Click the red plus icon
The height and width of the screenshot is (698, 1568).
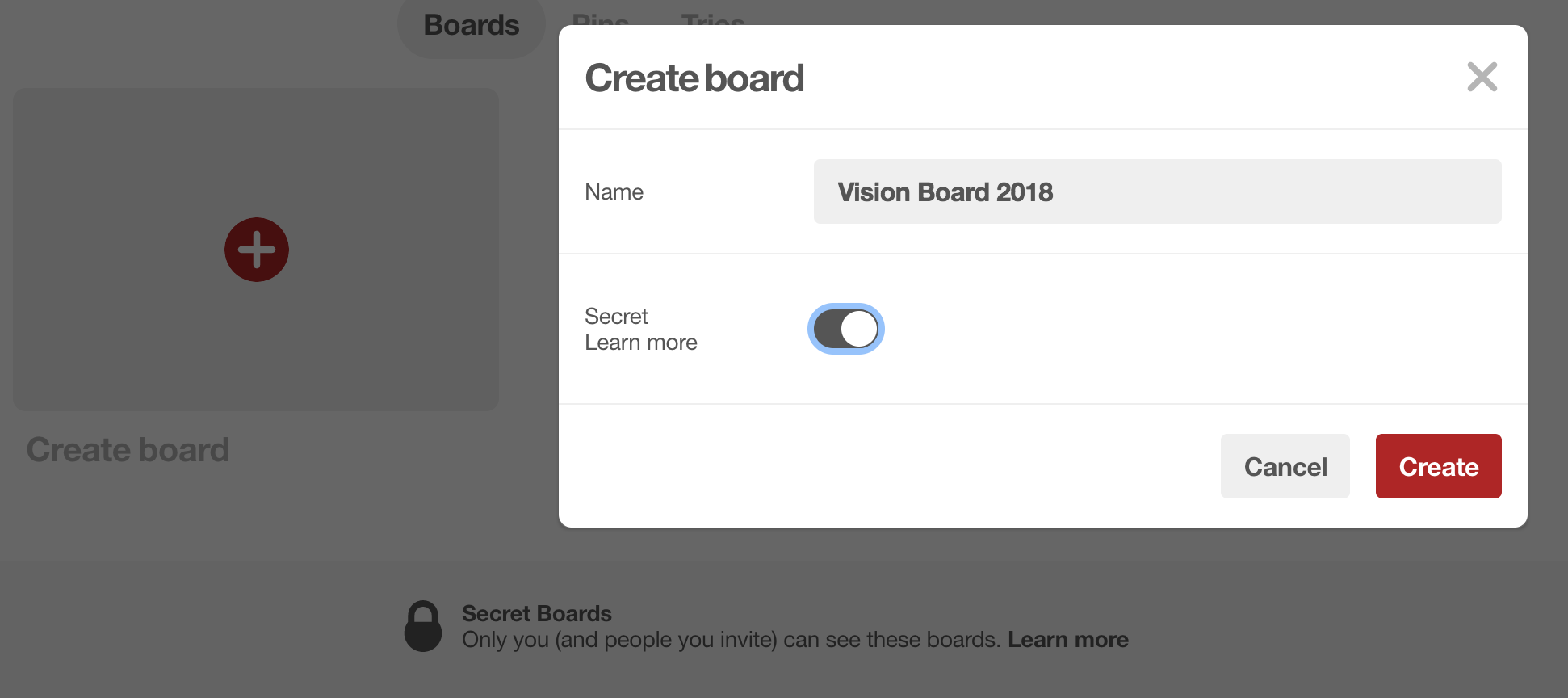point(257,250)
